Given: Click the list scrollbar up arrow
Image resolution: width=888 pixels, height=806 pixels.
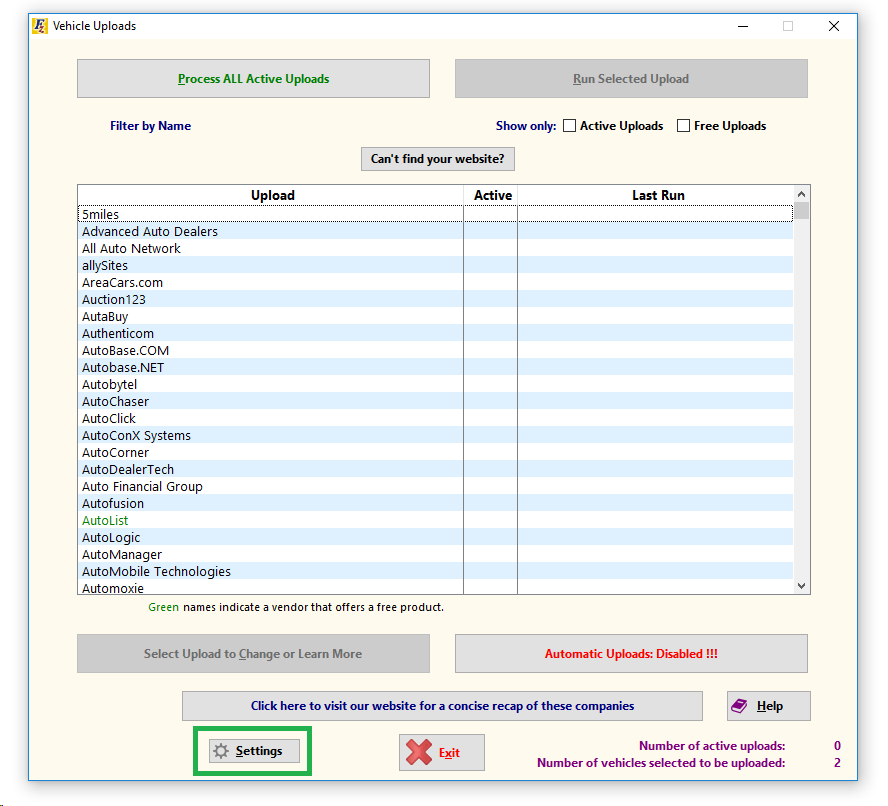Looking at the screenshot, I should click(801, 194).
